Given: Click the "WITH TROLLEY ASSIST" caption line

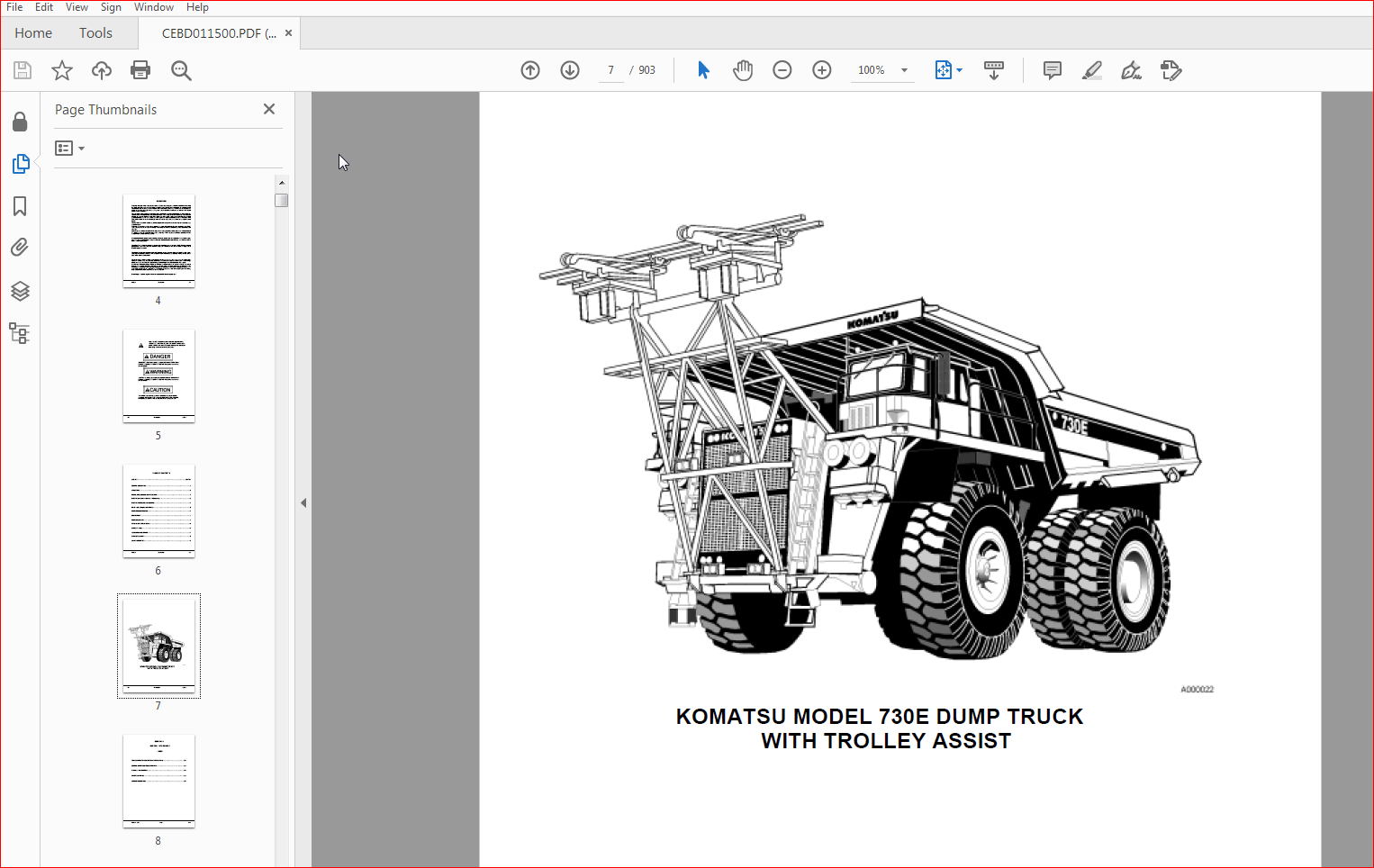Looking at the screenshot, I should click(886, 741).
